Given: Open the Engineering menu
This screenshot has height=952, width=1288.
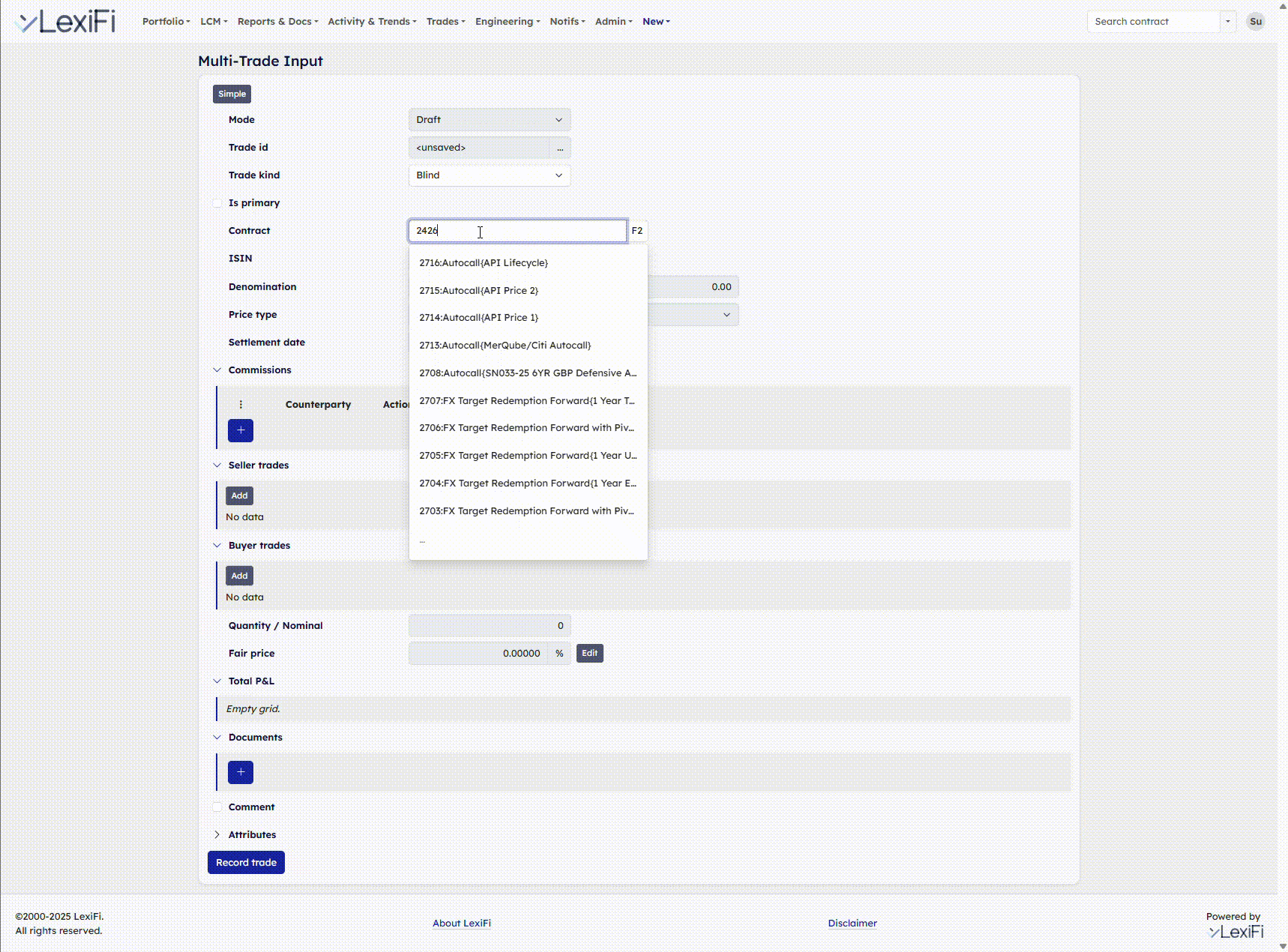Looking at the screenshot, I should click(507, 22).
